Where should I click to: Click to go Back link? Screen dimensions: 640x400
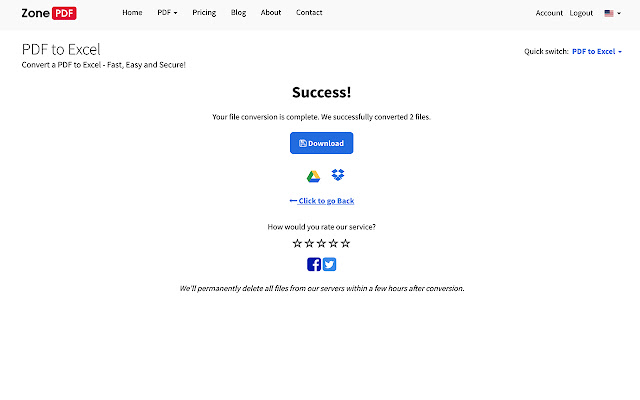[322, 201]
